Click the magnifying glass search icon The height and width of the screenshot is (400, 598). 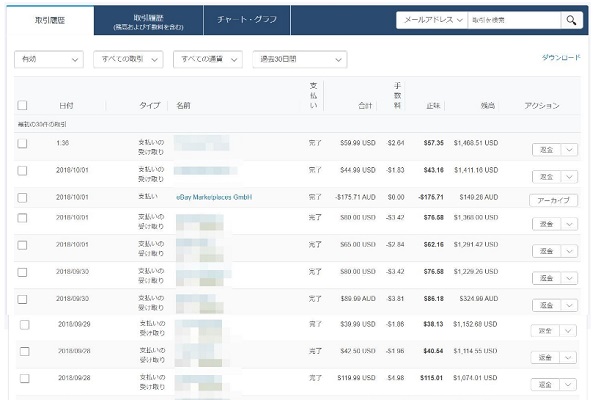coord(571,20)
